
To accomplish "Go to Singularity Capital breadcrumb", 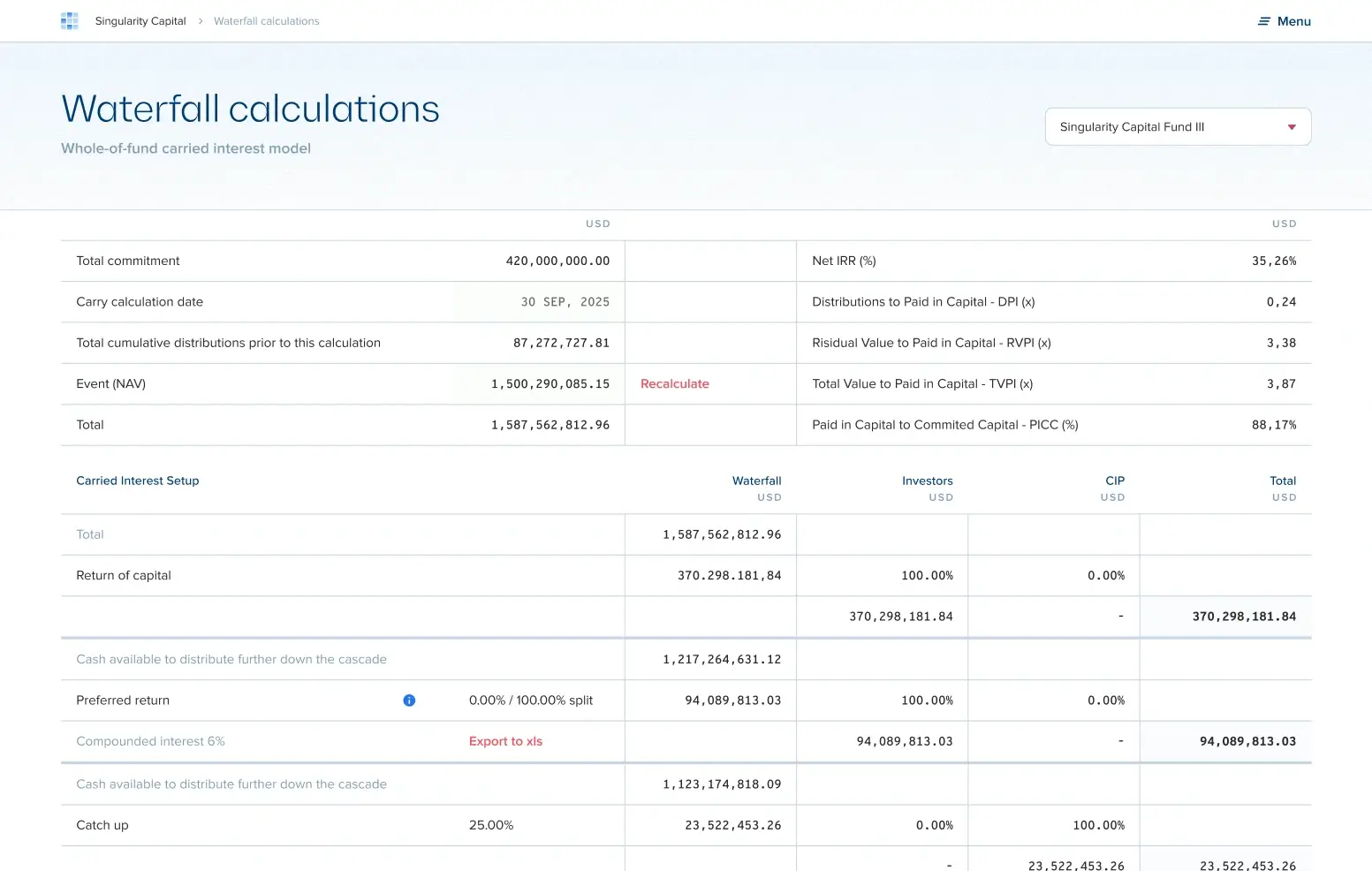I will point(140,21).
